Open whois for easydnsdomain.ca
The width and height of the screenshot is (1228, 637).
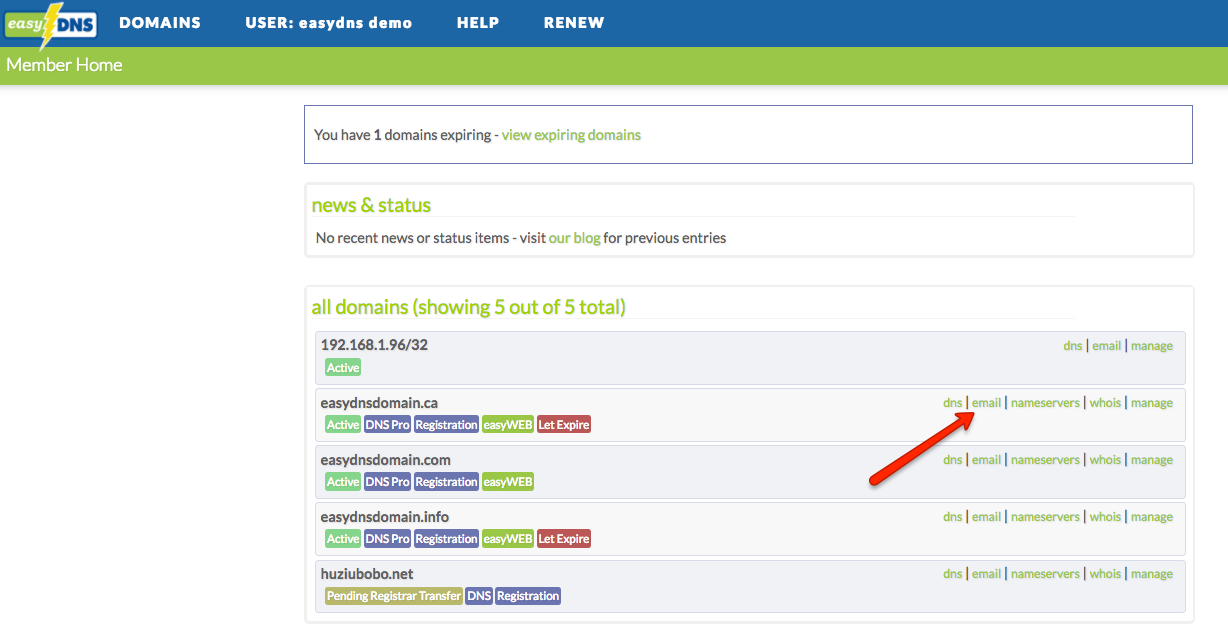1105,403
